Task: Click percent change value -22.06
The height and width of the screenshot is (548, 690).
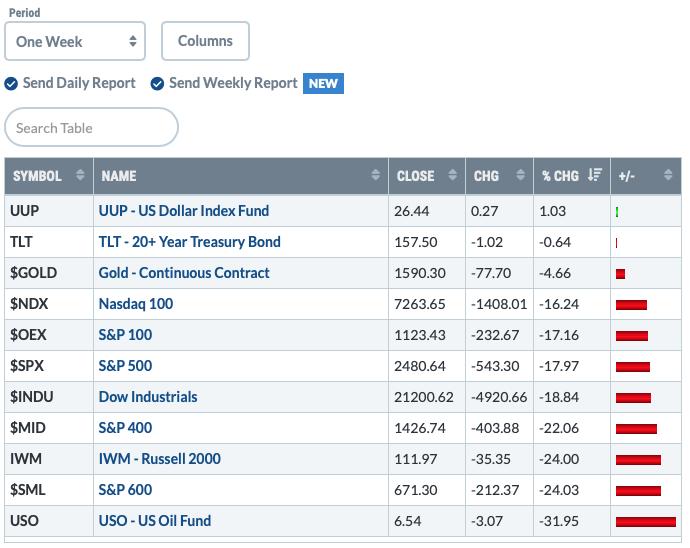Action: click(x=559, y=428)
